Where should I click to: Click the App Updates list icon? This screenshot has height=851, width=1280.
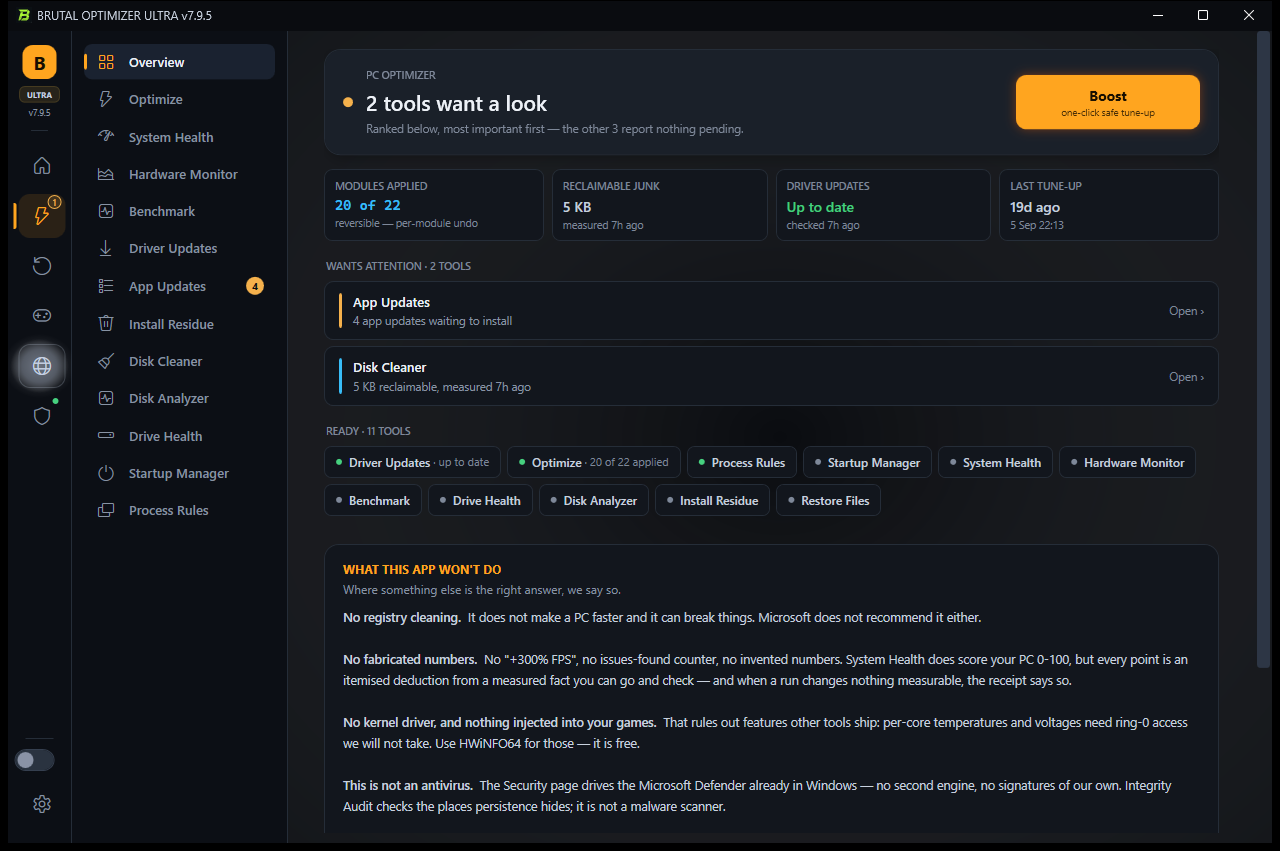[x=106, y=286]
